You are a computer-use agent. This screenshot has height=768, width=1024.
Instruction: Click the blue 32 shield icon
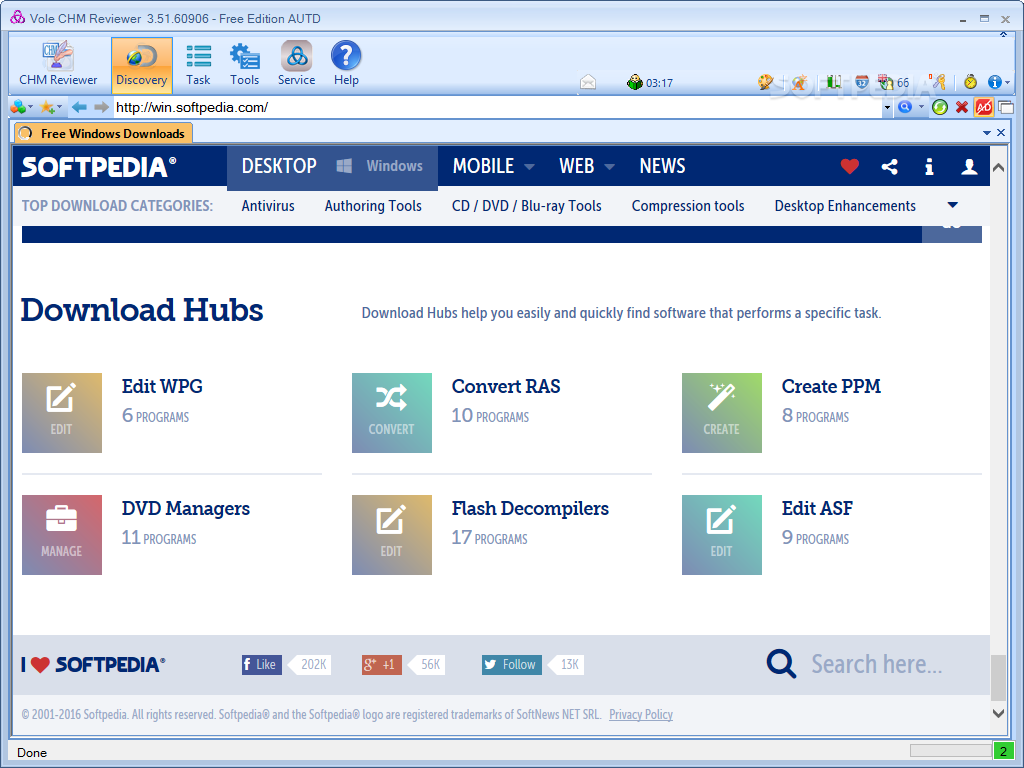click(x=862, y=82)
